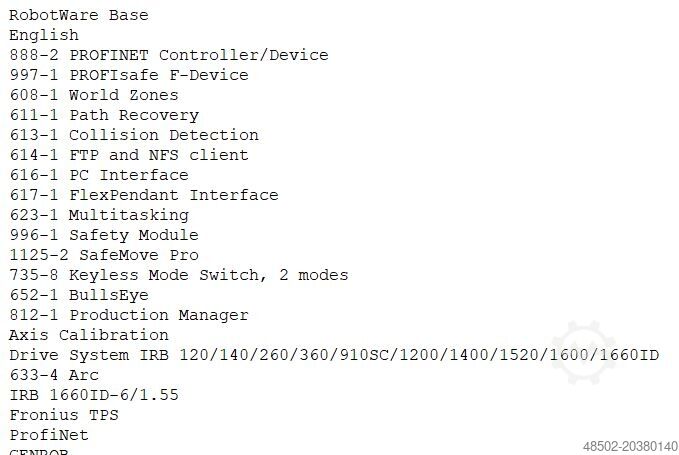Select the 611-1 Path Recovery line
The width and height of the screenshot is (679, 455).
(x=104, y=115)
